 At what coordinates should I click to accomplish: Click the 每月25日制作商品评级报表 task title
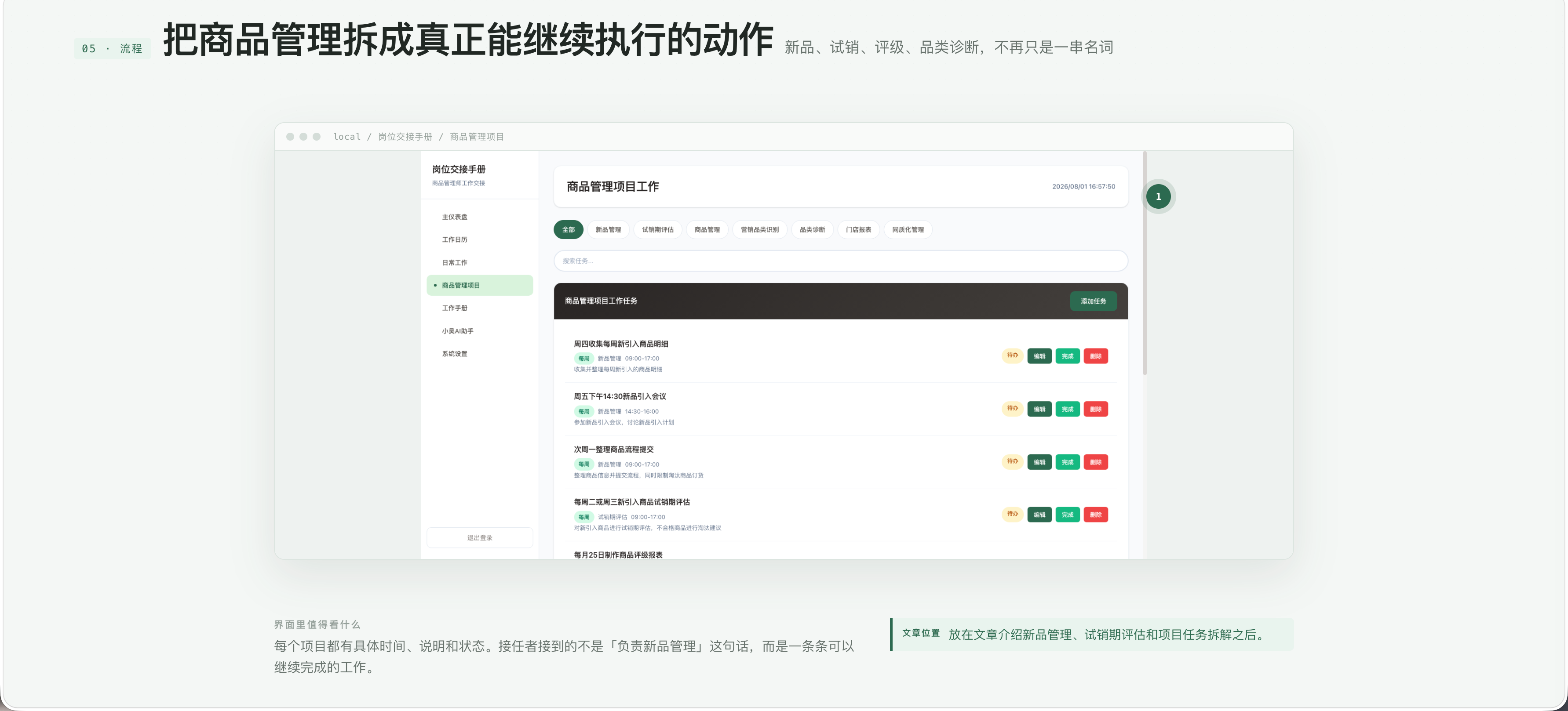(x=617, y=555)
